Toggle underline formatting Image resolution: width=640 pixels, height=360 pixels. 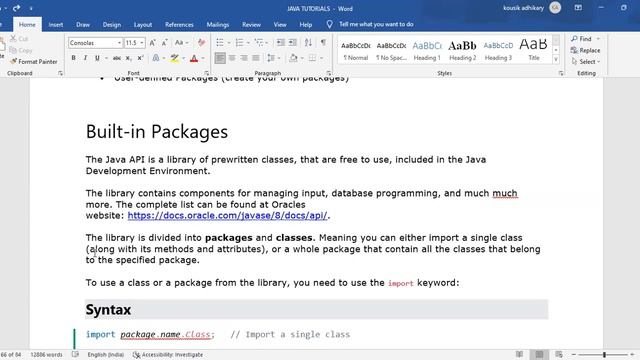click(x=97, y=58)
